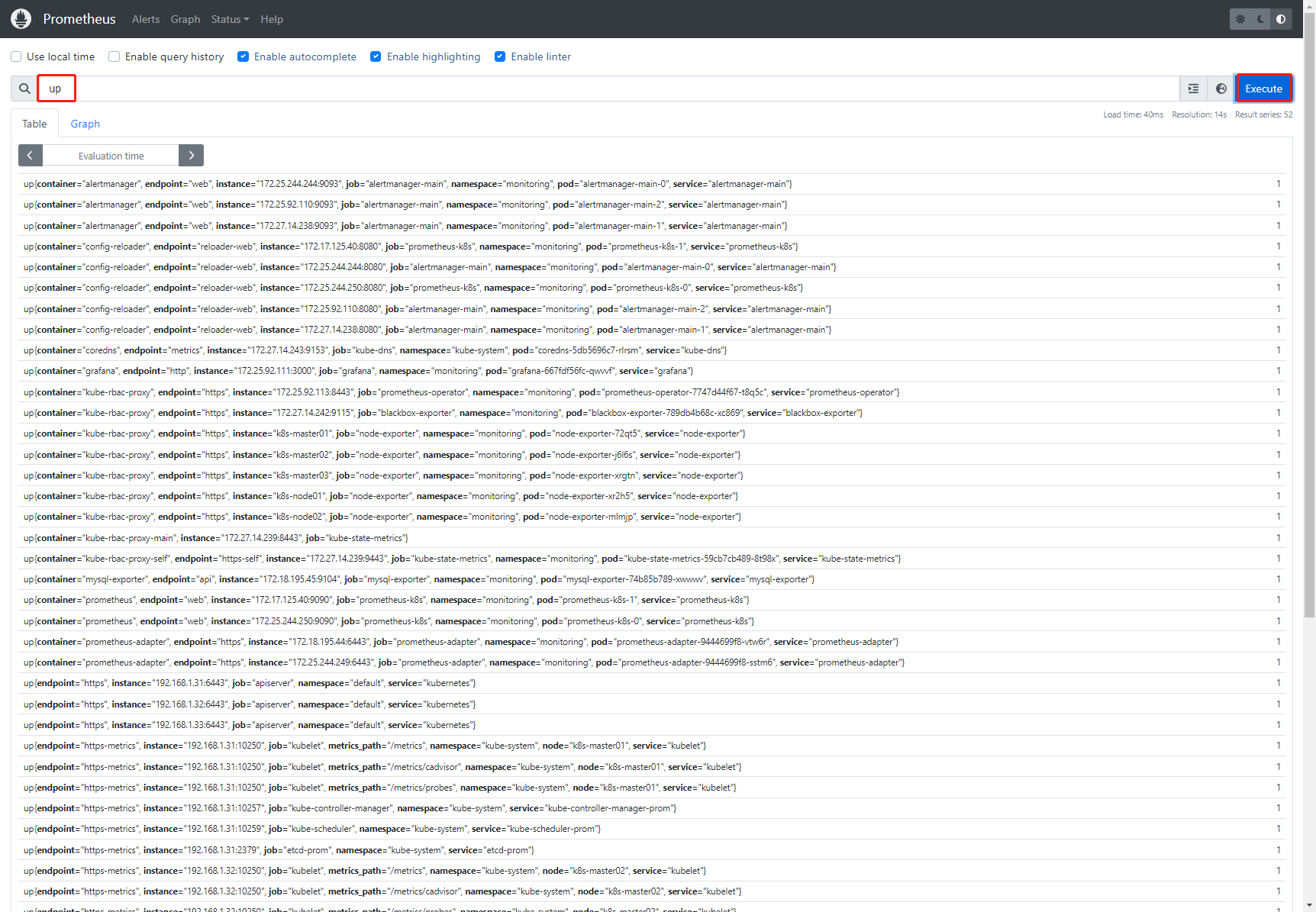The image size is (1316, 912).
Task: Click node-exporter row for instance k8s-master01
Action: 652,433
